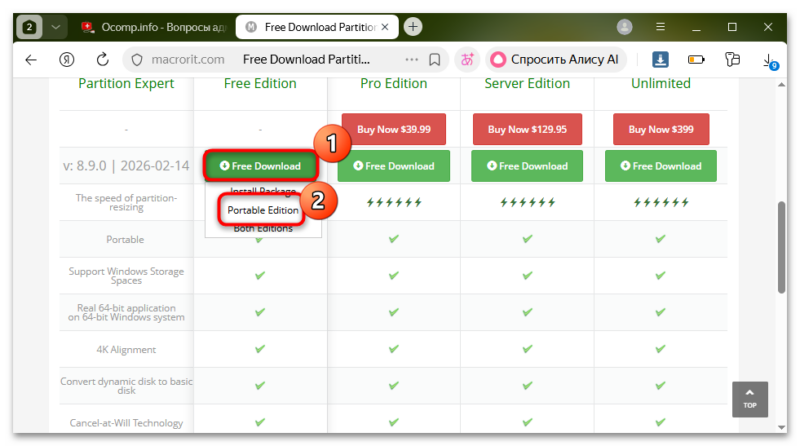Open the three-dots menu in address bar
Screen dimensions: 800x446
(411, 60)
